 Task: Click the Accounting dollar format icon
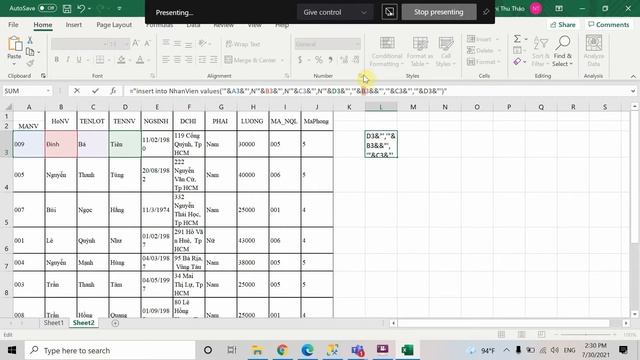pyautogui.click(x=300, y=60)
